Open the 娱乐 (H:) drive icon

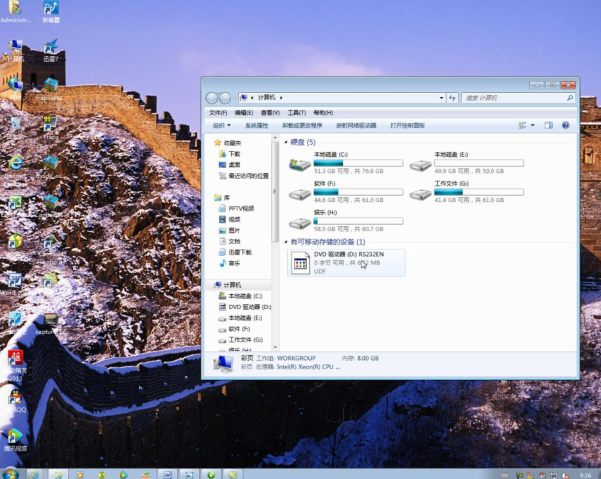click(300, 223)
